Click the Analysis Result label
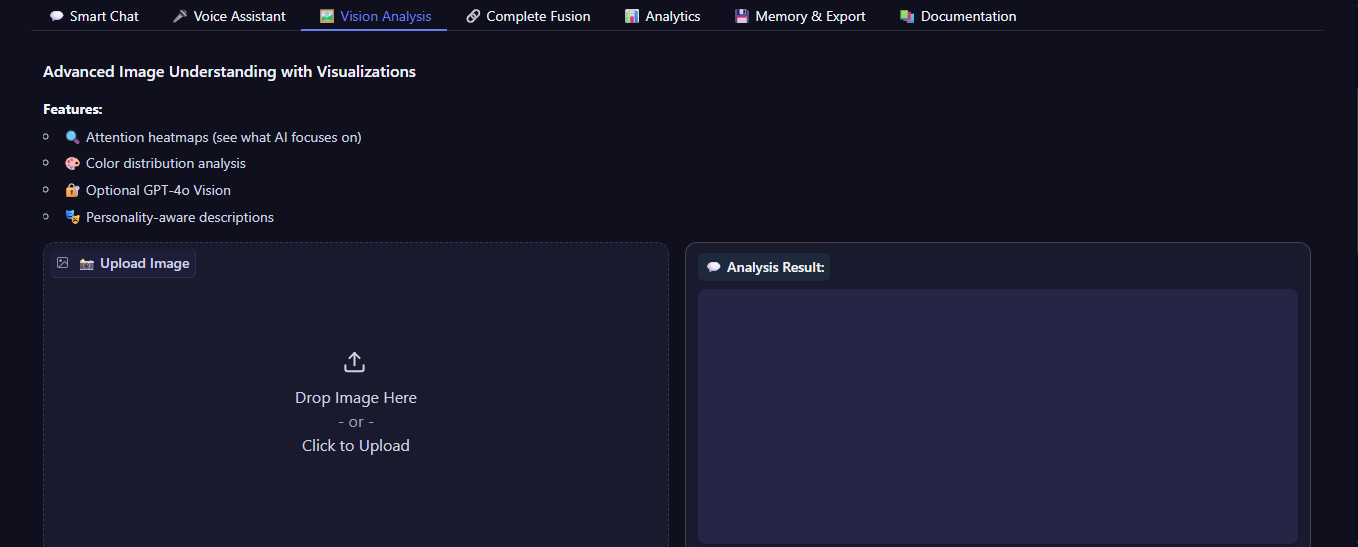This screenshot has width=1358, height=547. 764,267
